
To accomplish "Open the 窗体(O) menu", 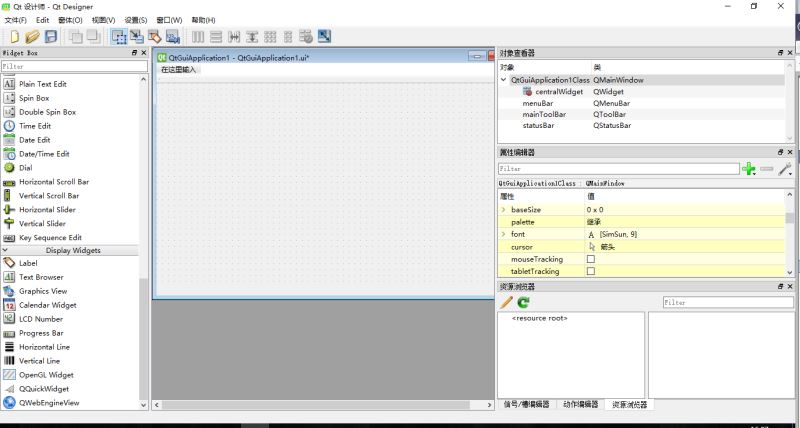I will click(x=70, y=20).
